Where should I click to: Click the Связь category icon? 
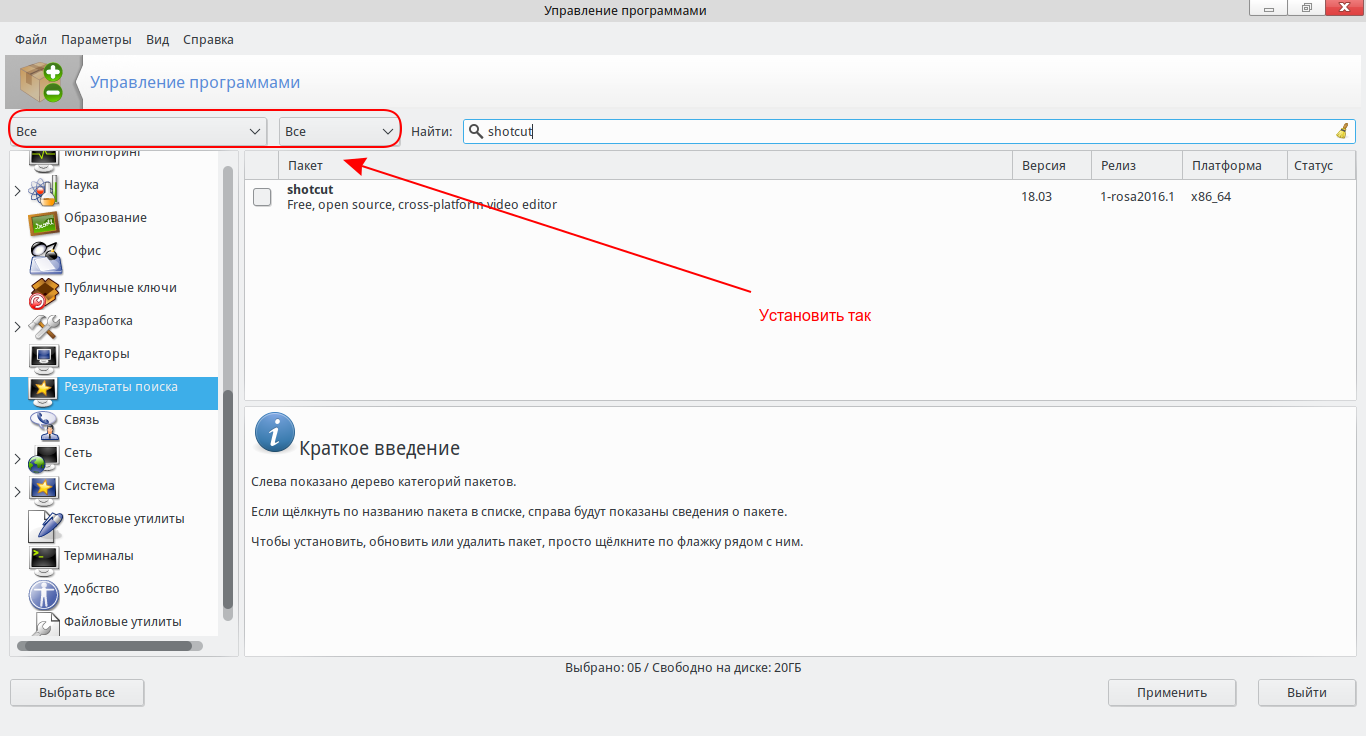tap(43, 424)
